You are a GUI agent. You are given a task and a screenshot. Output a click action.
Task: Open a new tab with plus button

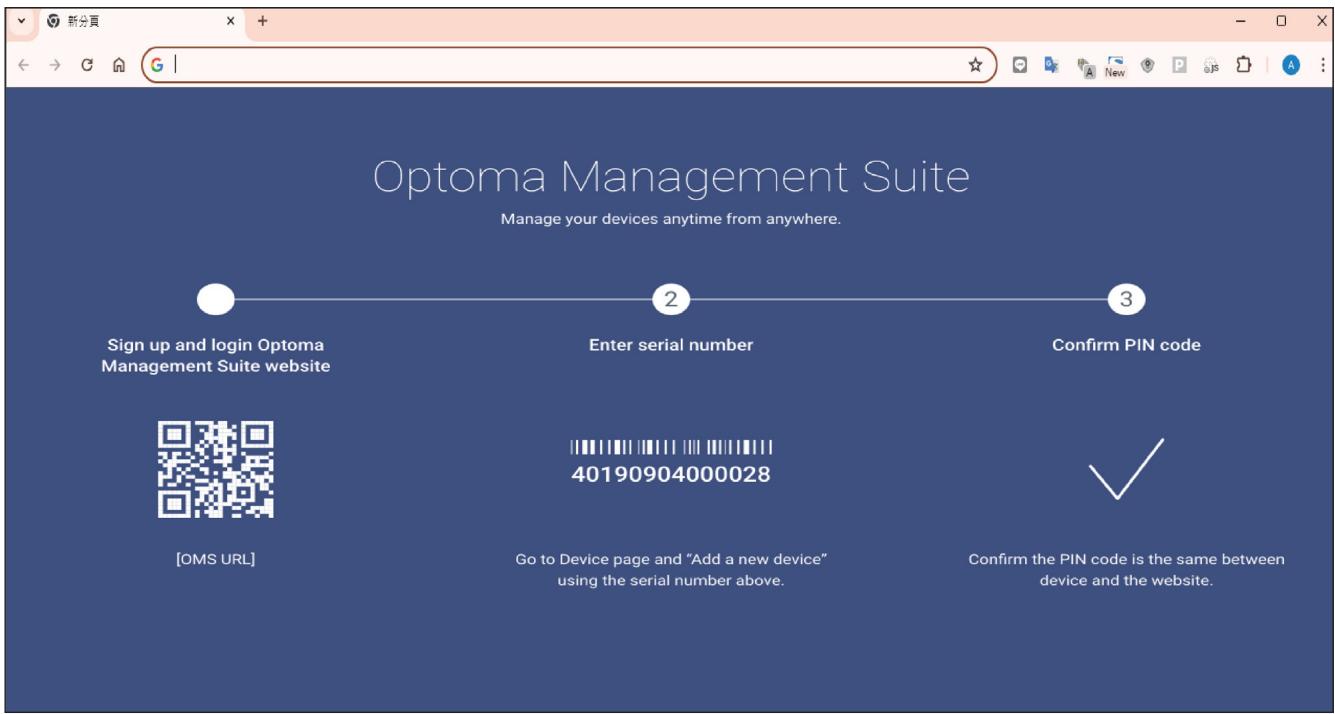[x=264, y=20]
